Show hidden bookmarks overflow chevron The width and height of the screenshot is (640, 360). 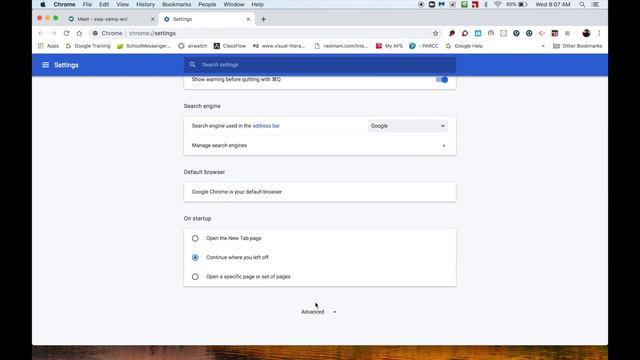point(543,46)
